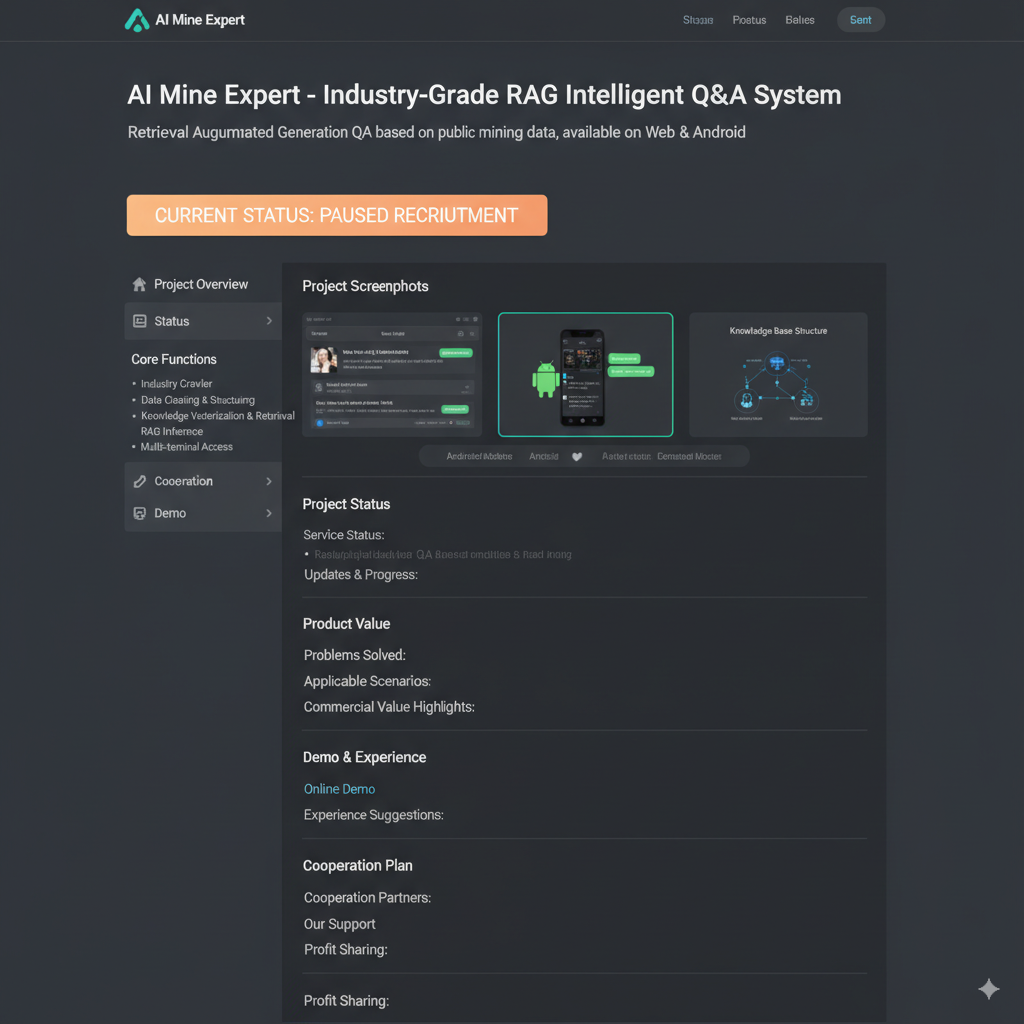Viewport: 1024px width, 1024px height.
Task: Click the Demo icon in sidebar
Action: (x=140, y=513)
